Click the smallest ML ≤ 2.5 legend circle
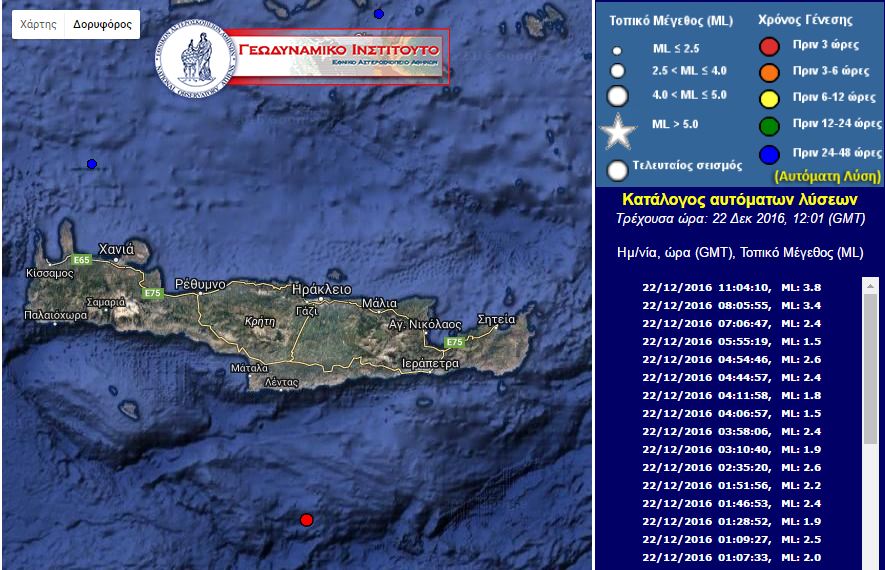The width and height of the screenshot is (885, 570). 617,49
